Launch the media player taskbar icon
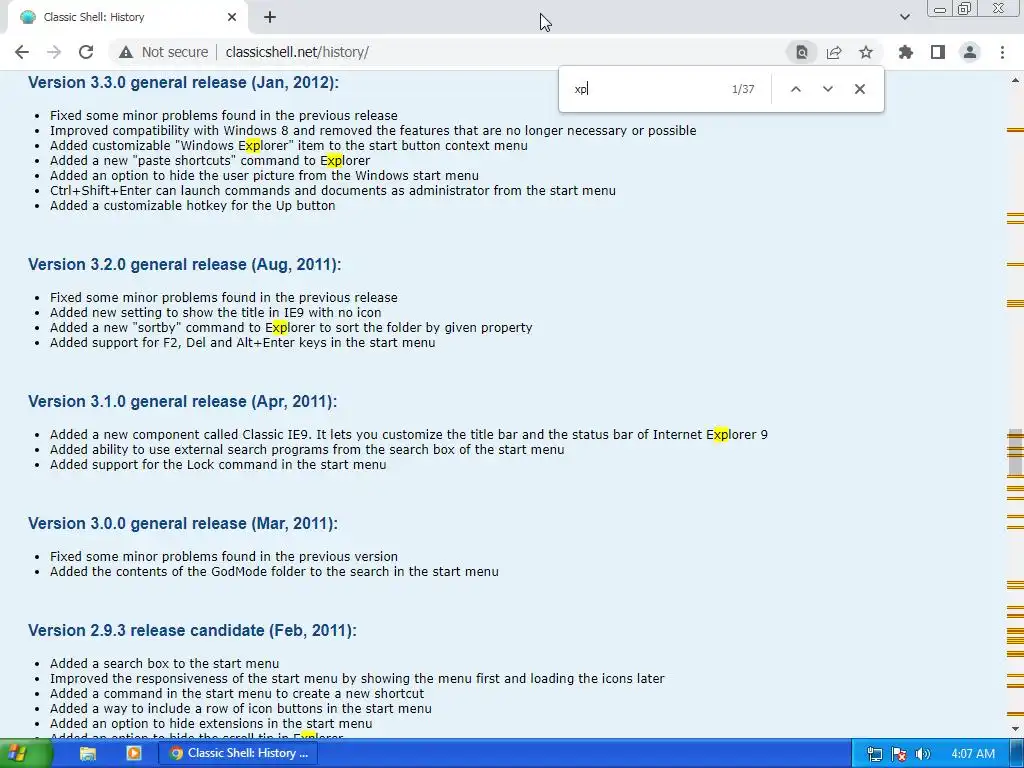Viewport: 1024px width, 768px height. coord(134,754)
